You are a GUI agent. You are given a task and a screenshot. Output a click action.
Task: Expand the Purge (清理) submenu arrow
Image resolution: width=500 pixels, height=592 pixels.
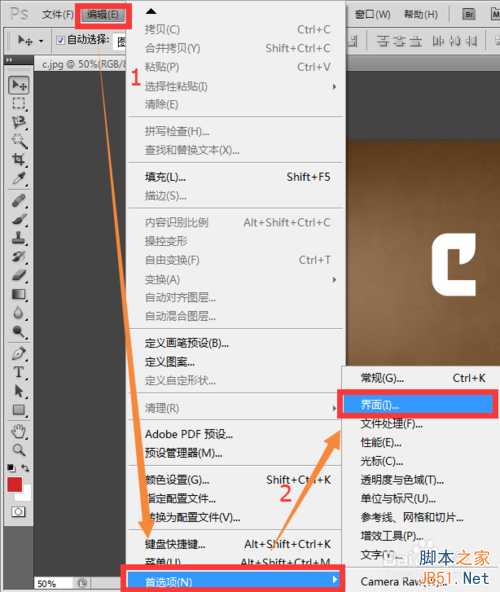(x=334, y=408)
